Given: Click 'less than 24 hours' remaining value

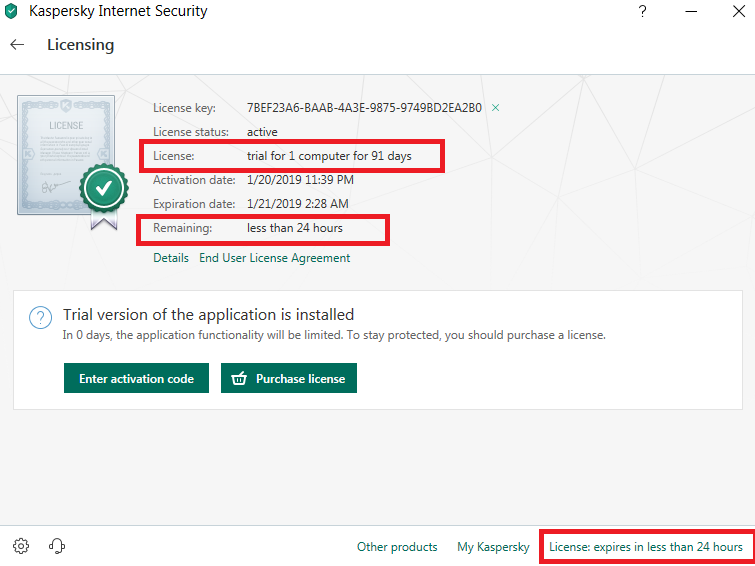Looking at the screenshot, I should (x=295, y=227).
